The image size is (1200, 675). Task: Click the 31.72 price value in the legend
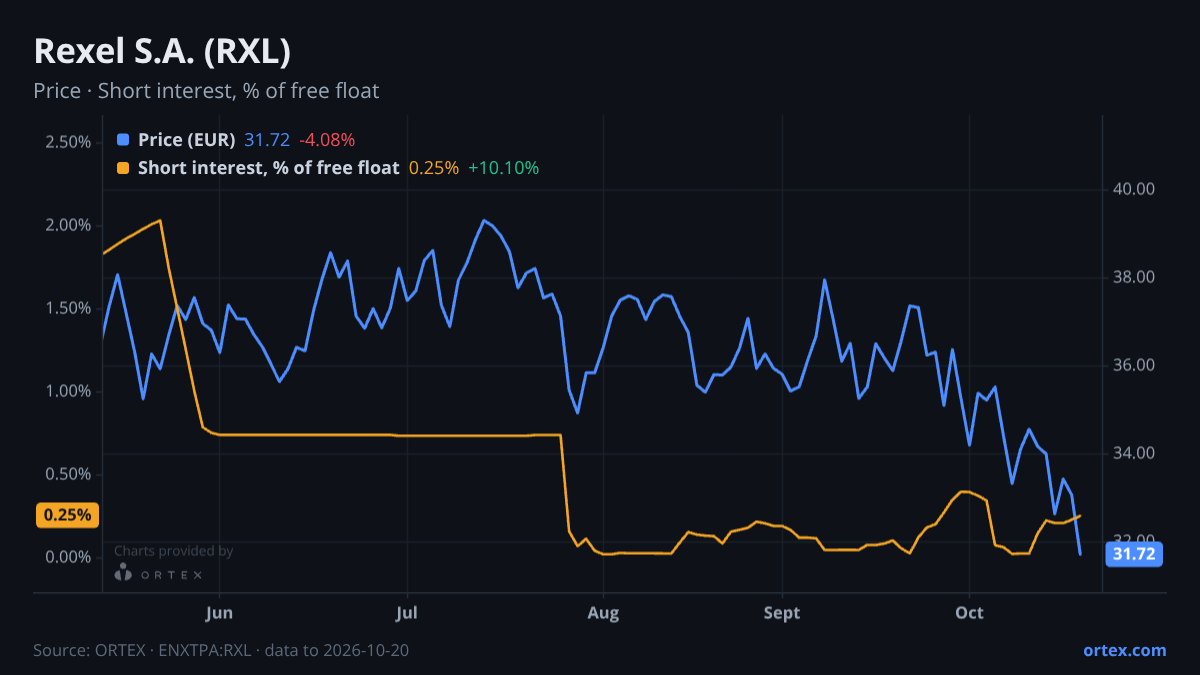266,140
